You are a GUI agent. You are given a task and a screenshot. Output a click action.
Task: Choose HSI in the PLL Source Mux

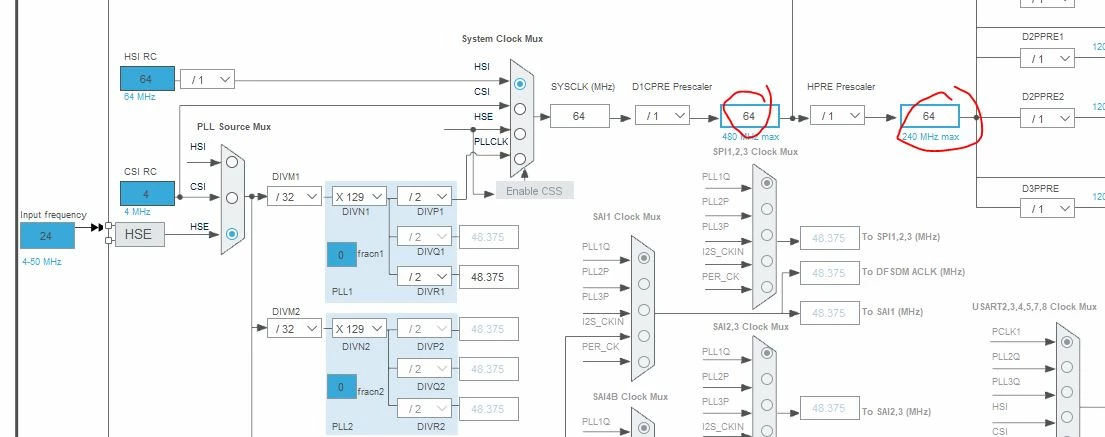click(232, 161)
